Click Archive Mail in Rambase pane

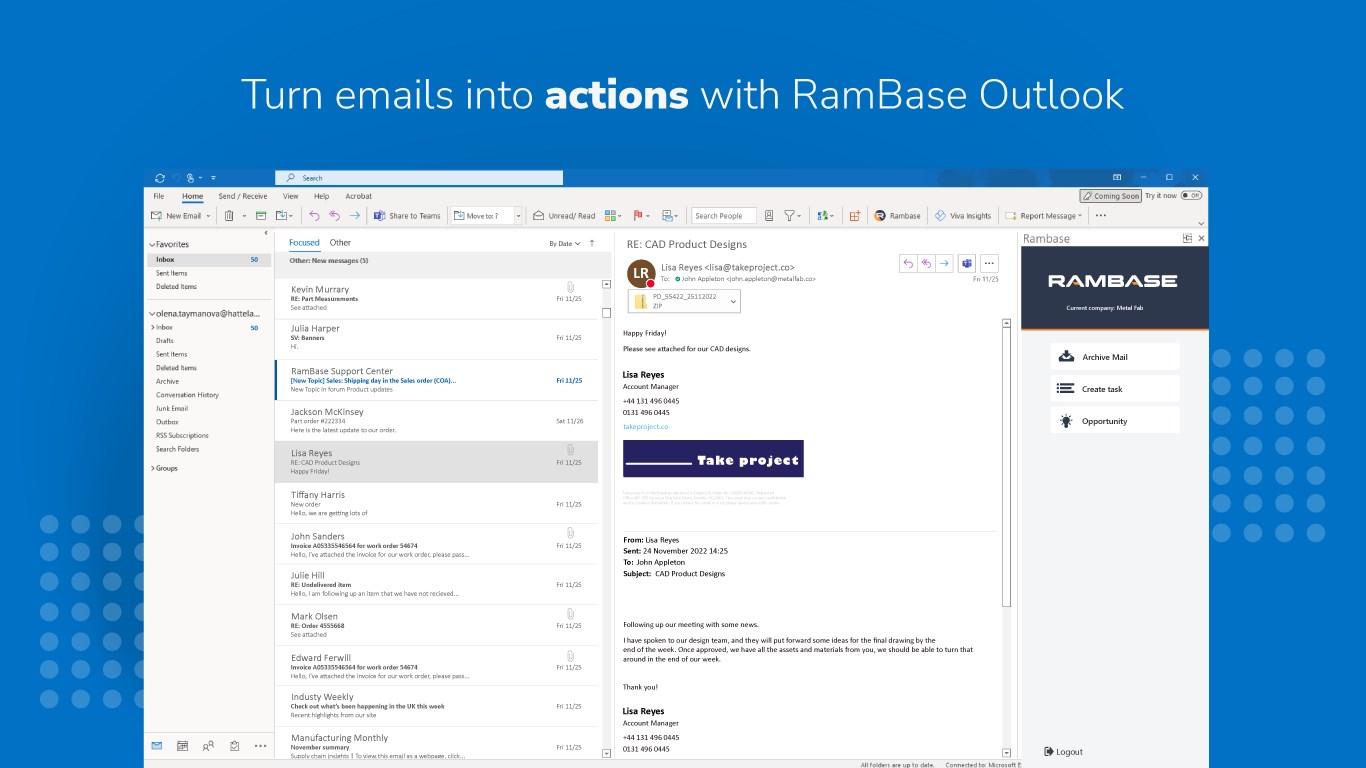[1115, 357]
